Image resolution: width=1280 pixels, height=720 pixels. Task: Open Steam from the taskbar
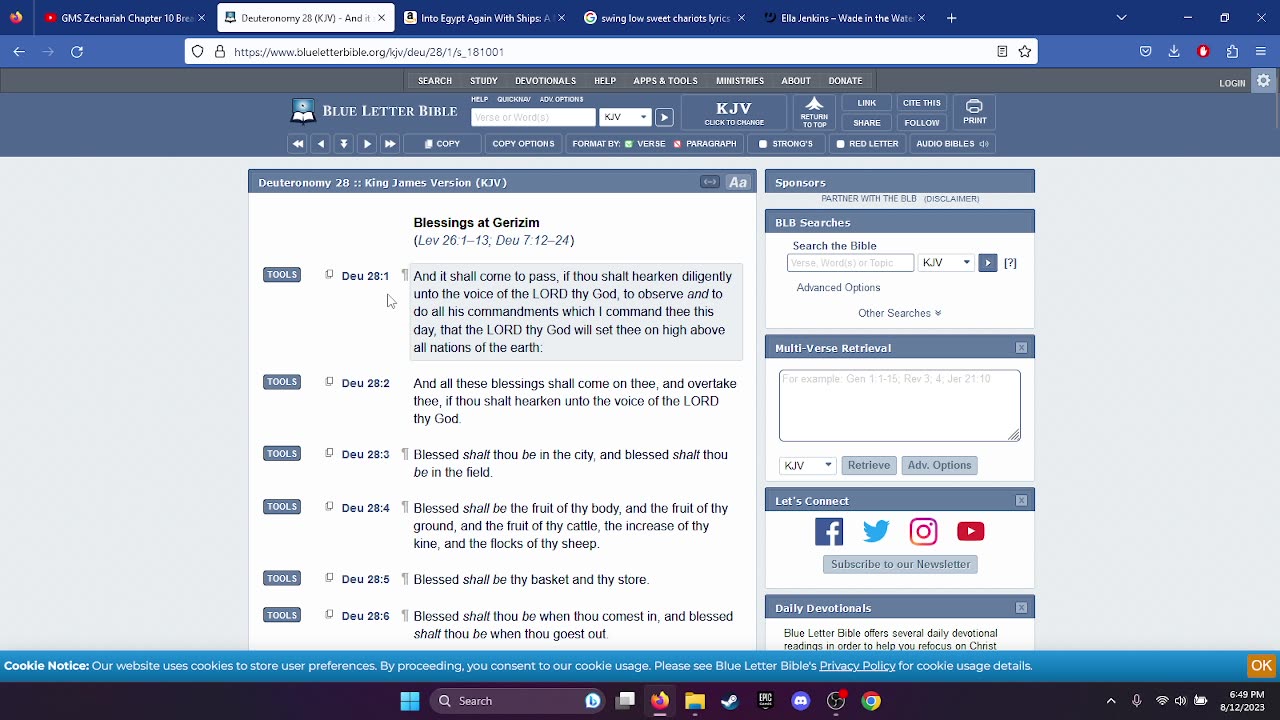click(730, 701)
